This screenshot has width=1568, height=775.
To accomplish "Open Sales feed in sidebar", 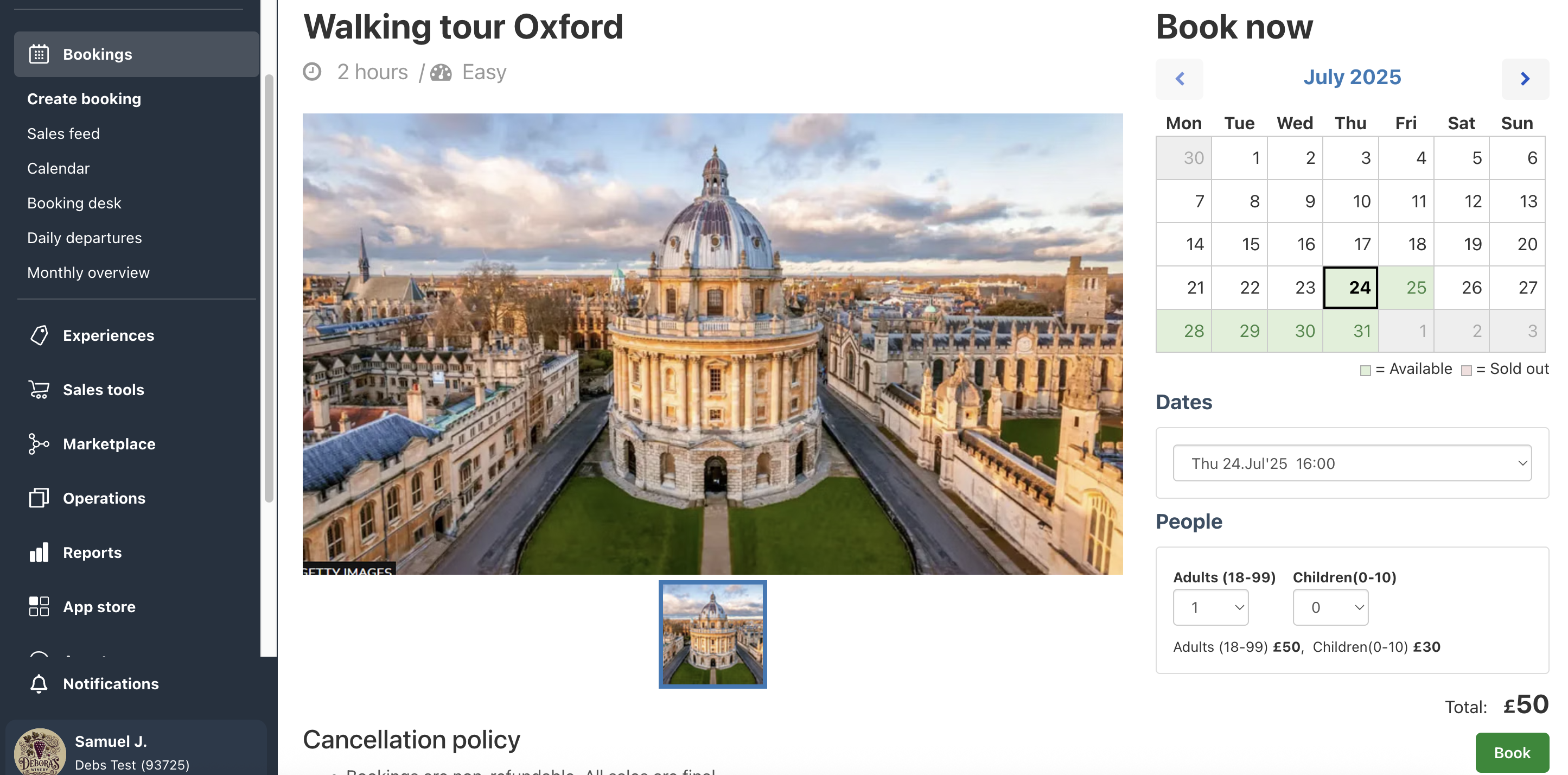I will (x=63, y=134).
